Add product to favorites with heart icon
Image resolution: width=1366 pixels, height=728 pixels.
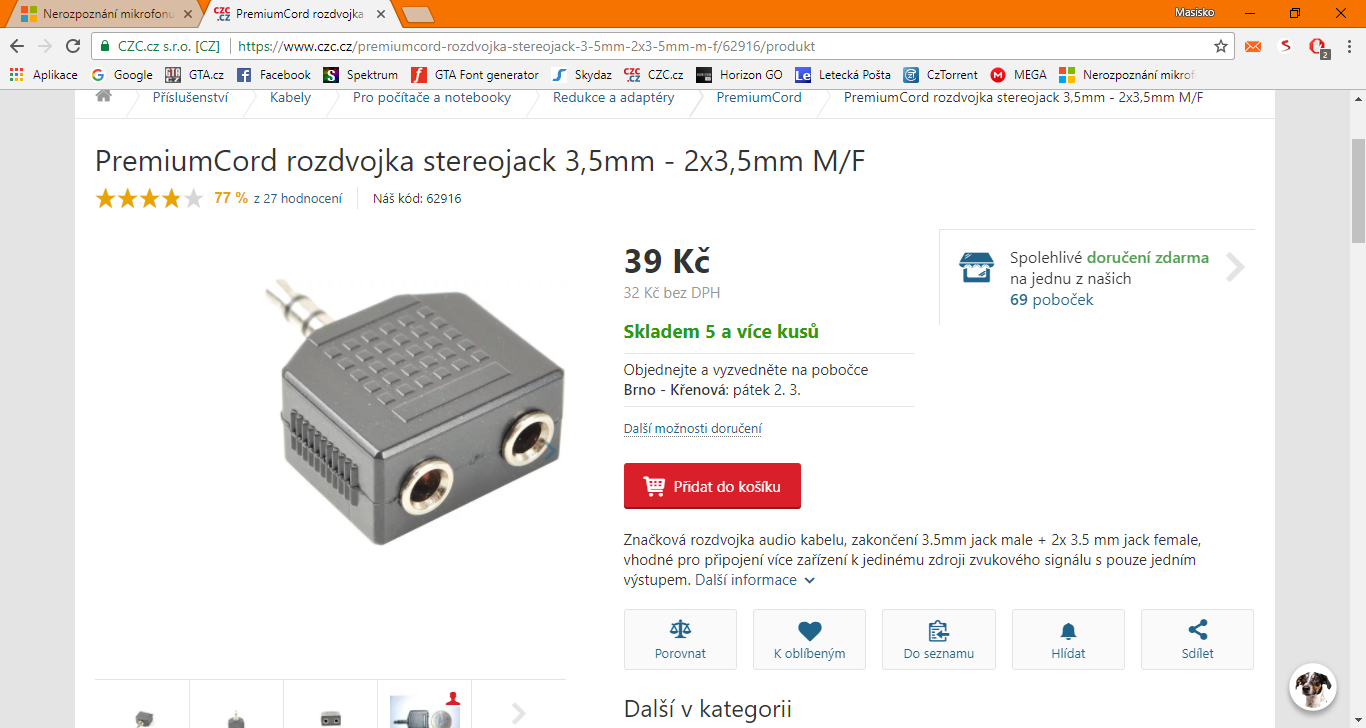click(x=810, y=630)
